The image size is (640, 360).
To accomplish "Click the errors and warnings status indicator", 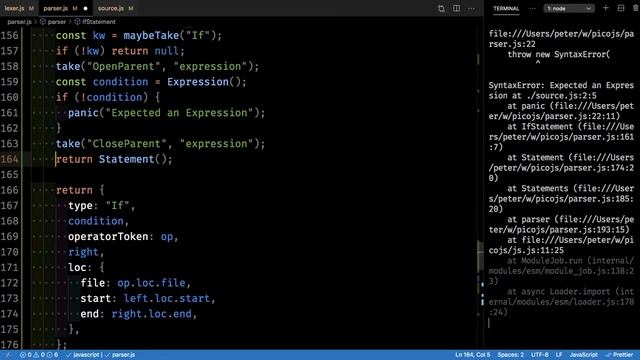I will click(x=39, y=355).
